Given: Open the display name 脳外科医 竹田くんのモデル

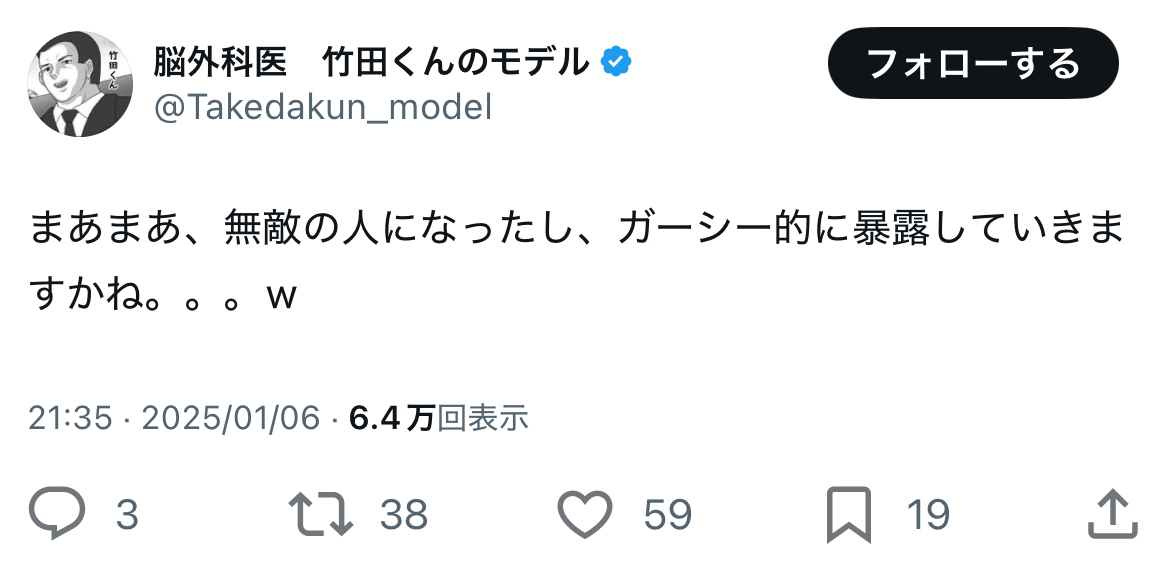Looking at the screenshot, I should [x=371, y=63].
